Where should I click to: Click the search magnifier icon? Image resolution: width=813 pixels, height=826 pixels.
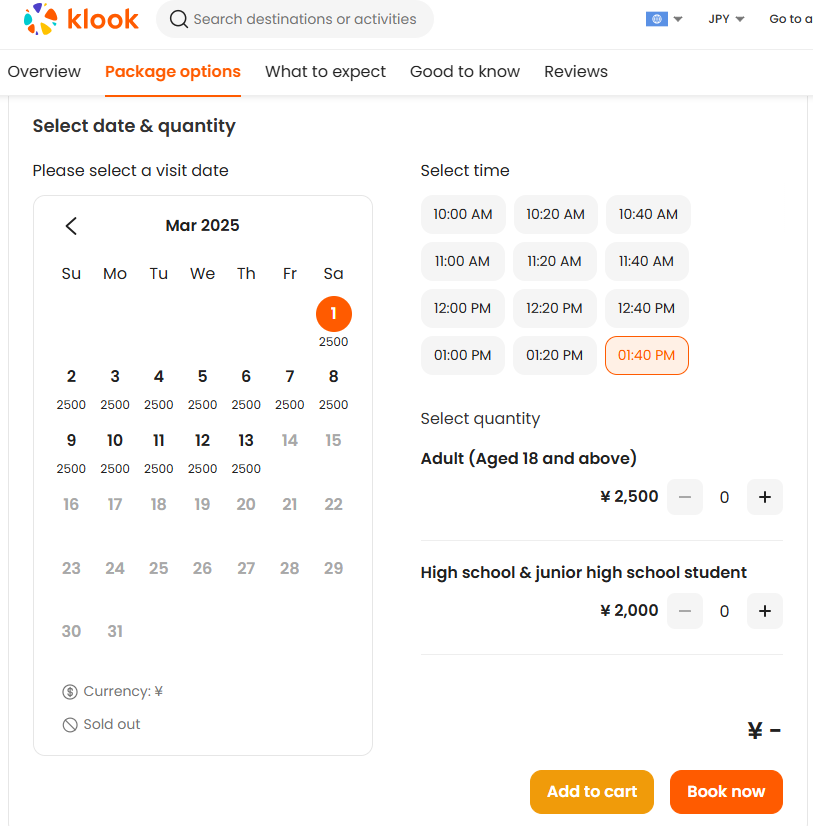point(179,19)
